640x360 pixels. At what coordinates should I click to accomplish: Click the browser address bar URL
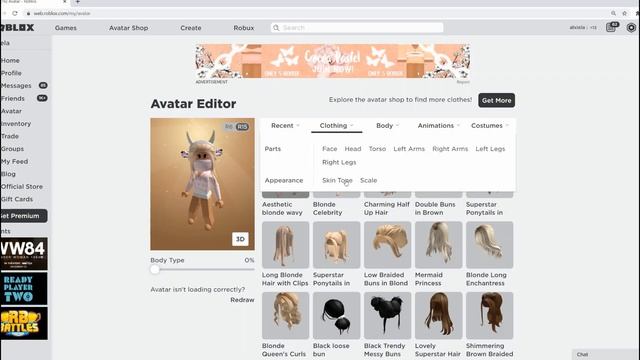[x=62, y=13]
